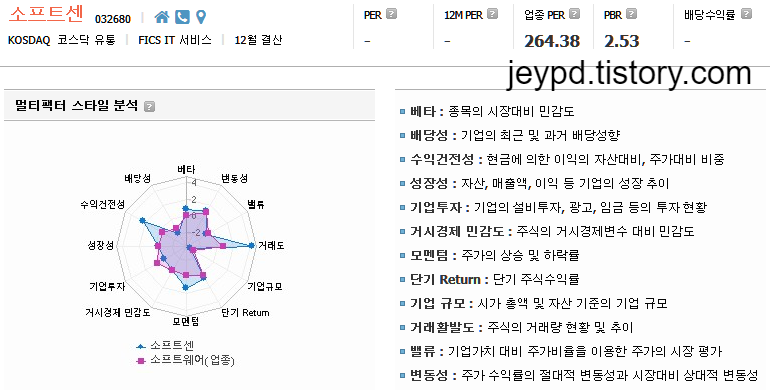The height and width of the screenshot is (390, 770).
Task: Click the 단기 Return definition line
Action: (x=490, y=279)
